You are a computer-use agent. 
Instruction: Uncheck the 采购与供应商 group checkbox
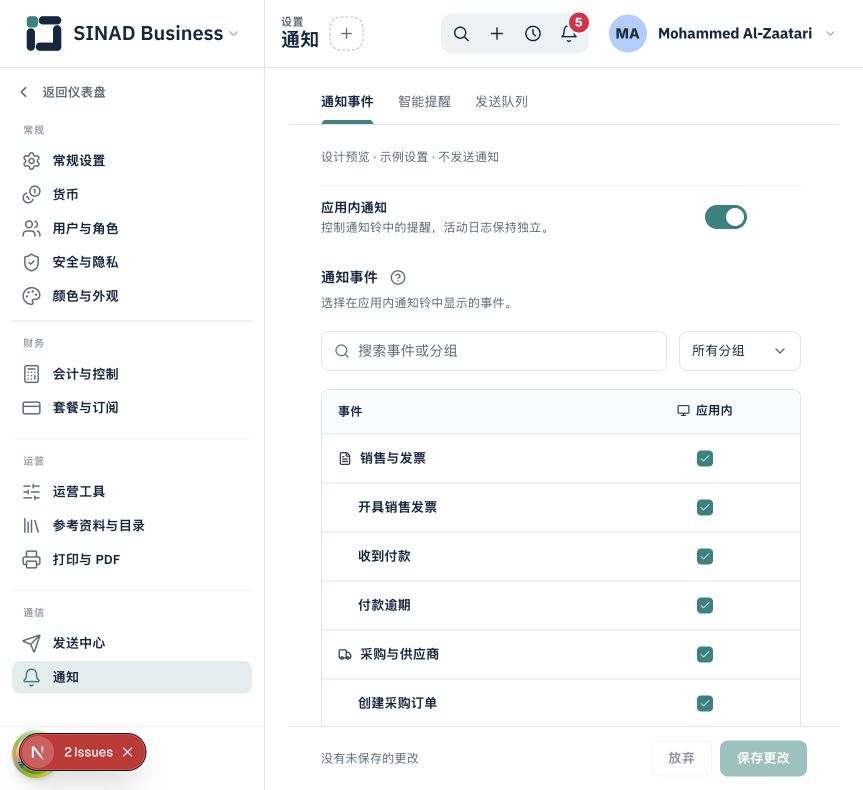coord(705,655)
